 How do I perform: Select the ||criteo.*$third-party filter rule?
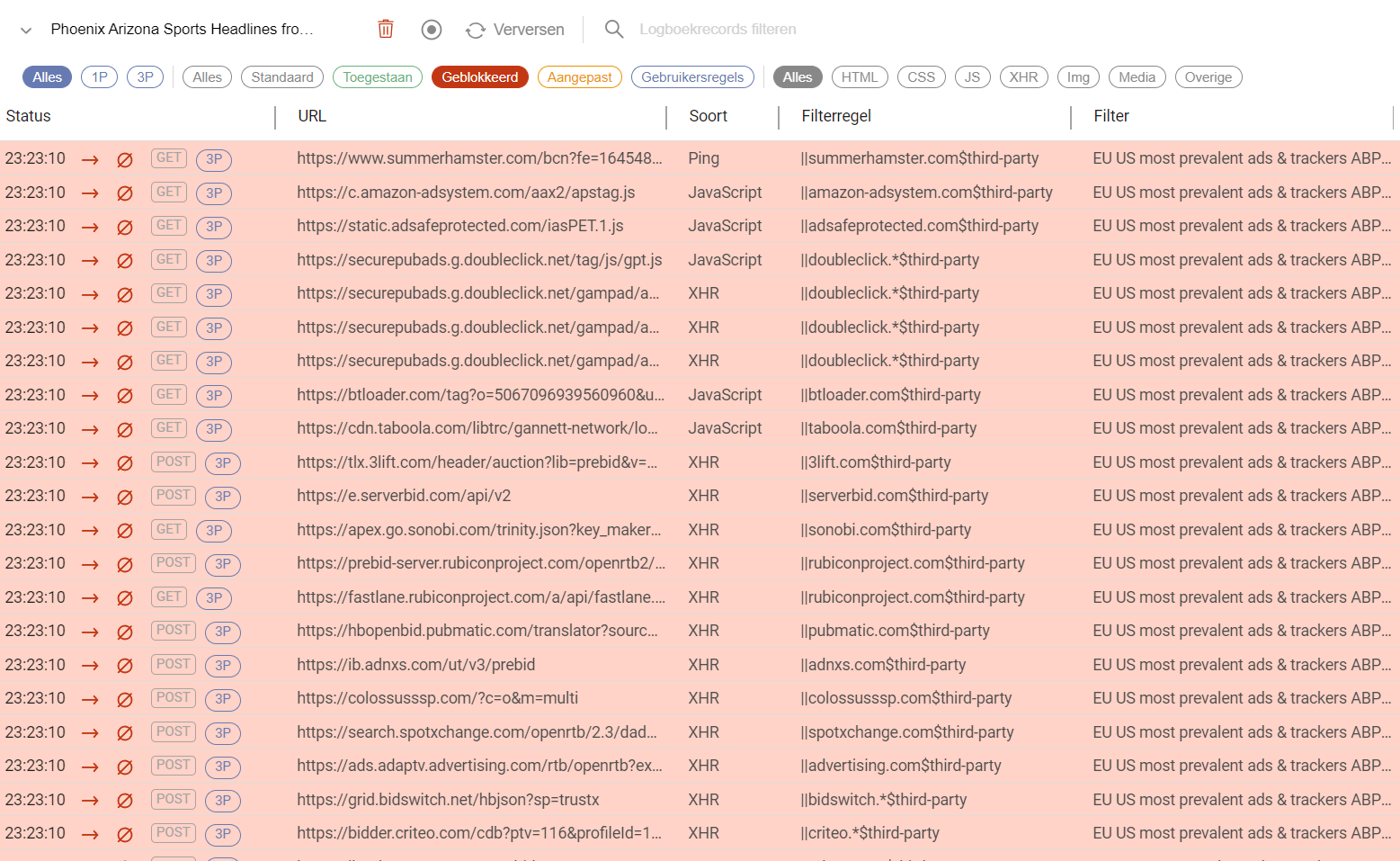pos(869,833)
